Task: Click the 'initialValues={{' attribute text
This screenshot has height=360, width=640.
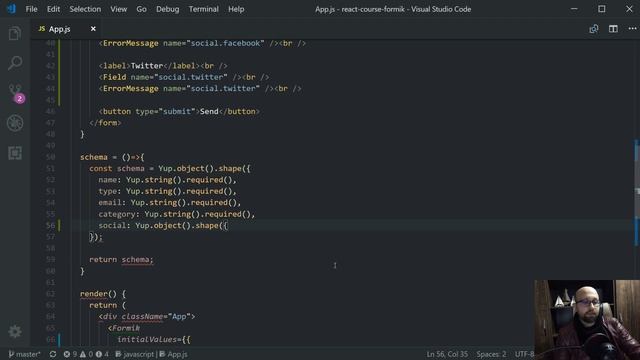Action: click(x=153, y=339)
